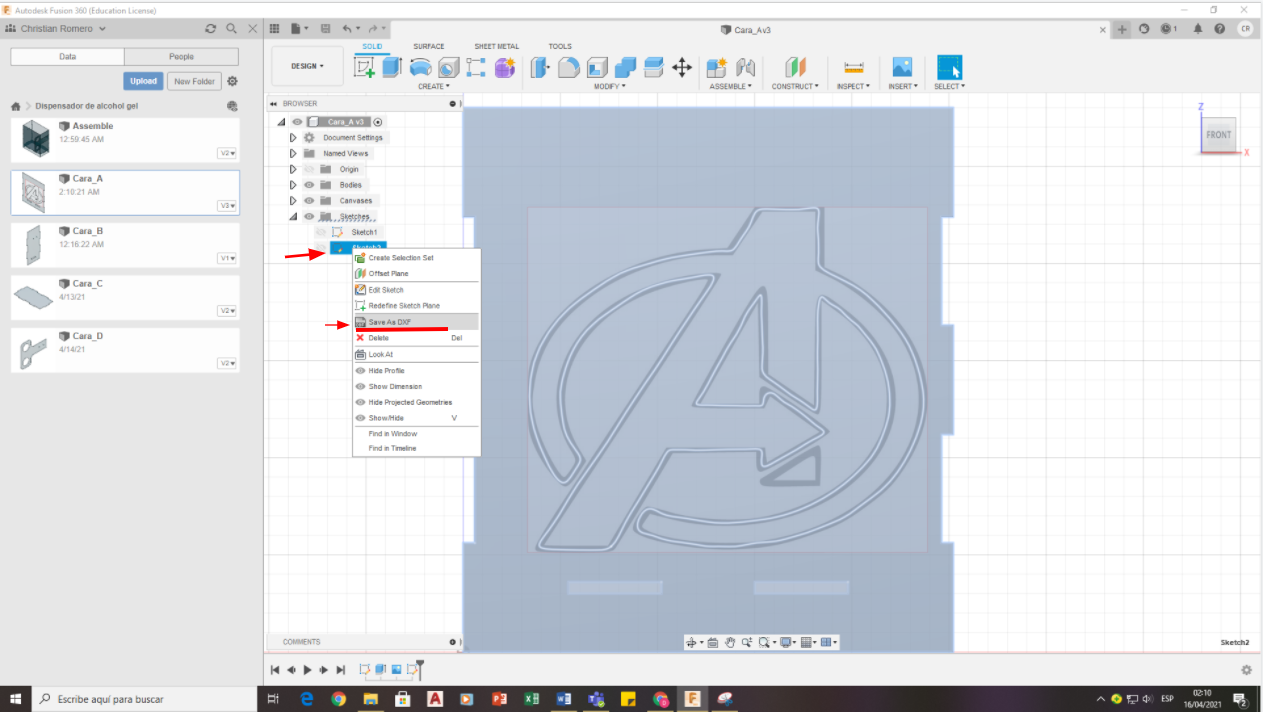The image size is (1263, 712).
Task: Hide the Canvases folder
Action: tap(309, 201)
